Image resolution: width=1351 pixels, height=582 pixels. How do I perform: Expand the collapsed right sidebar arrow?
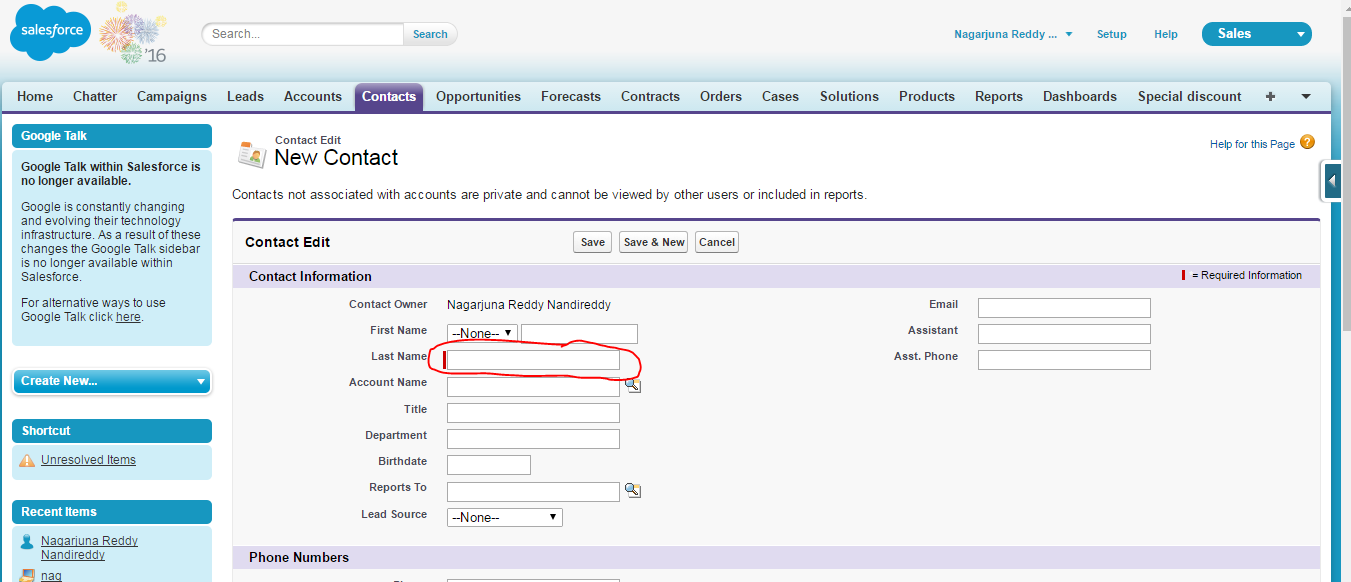pos(1332,182)
